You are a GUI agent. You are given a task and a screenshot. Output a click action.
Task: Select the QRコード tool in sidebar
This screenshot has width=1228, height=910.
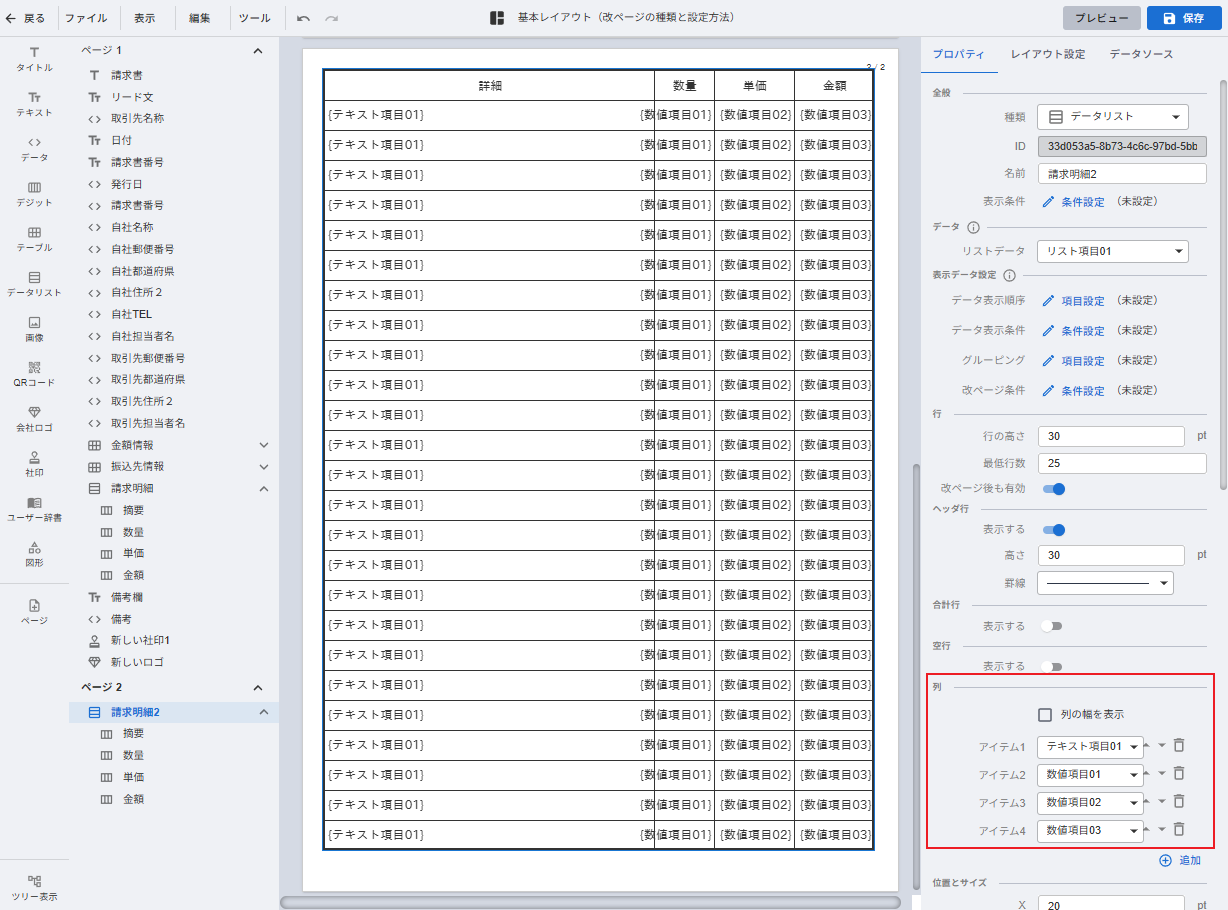(x=34, y=373)
